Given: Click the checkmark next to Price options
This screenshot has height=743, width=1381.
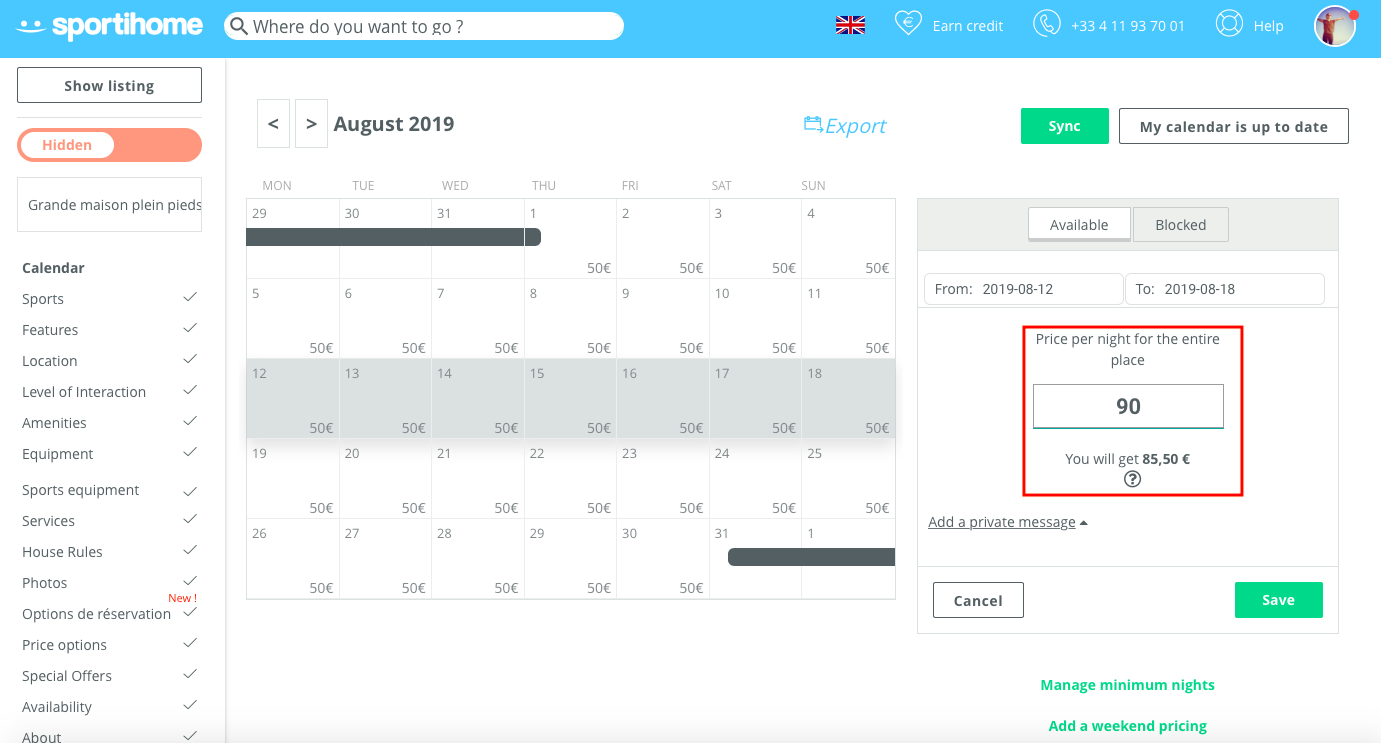Looking at the screenshot, I should coord(190,643).
